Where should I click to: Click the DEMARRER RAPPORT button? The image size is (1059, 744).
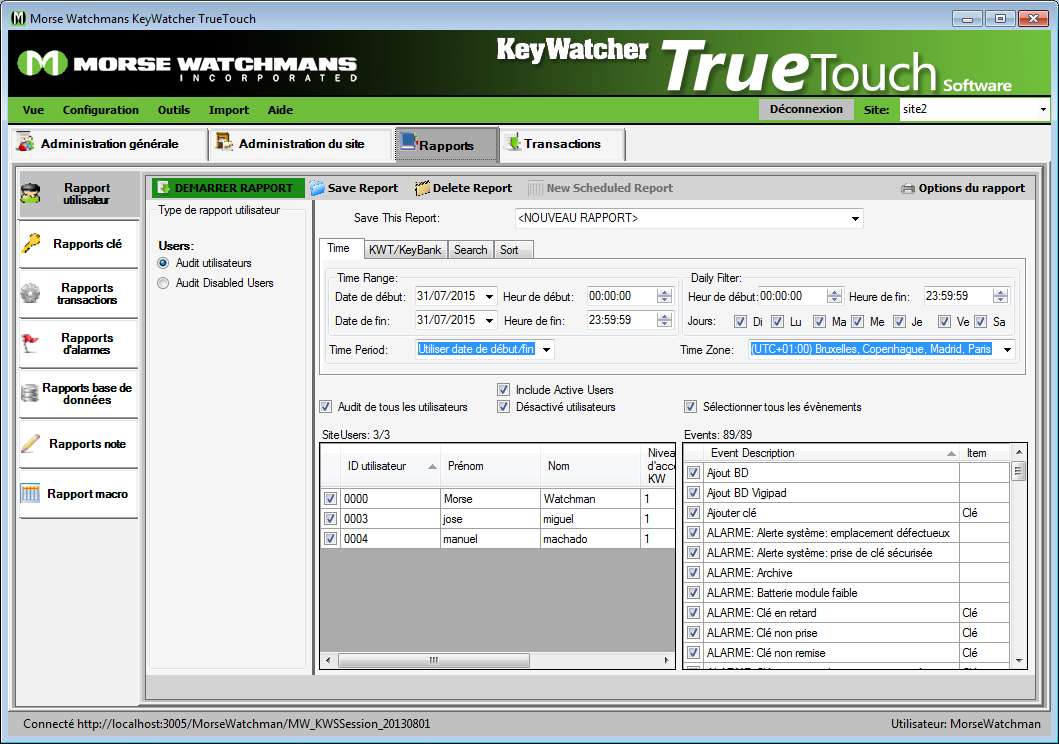[x=228, y=188]
